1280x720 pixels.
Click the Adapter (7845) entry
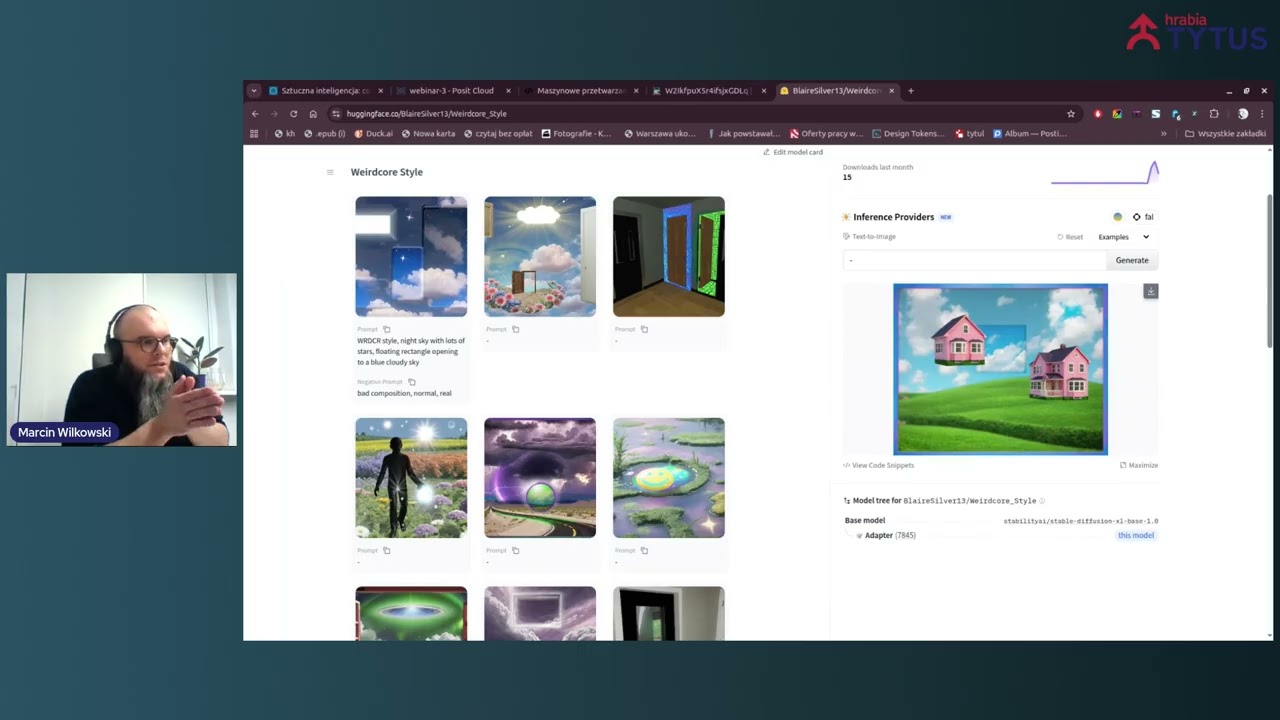(x=886, y=536)
